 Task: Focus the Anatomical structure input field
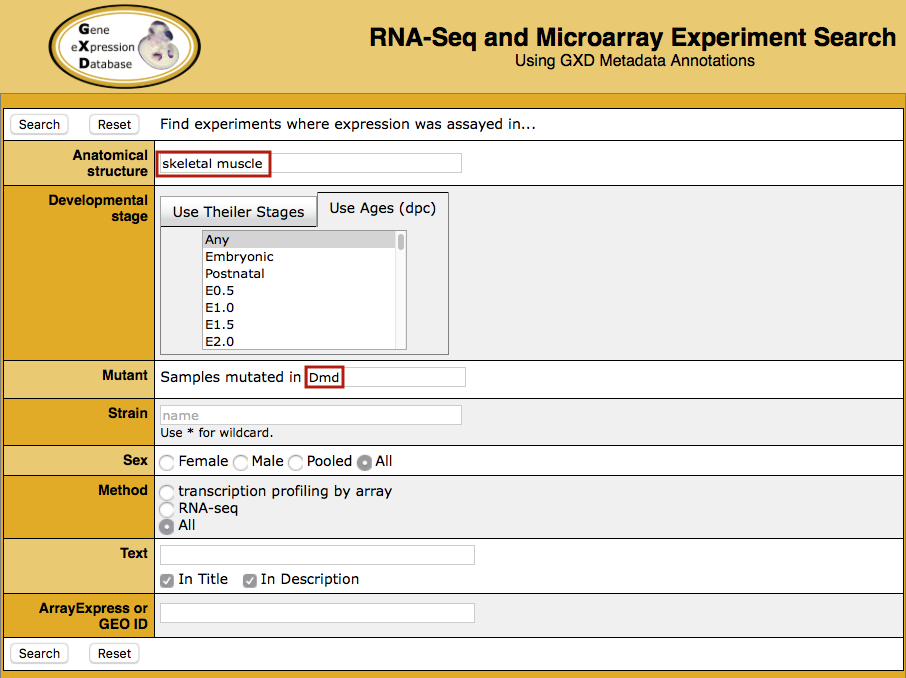(x=310, y=164)
